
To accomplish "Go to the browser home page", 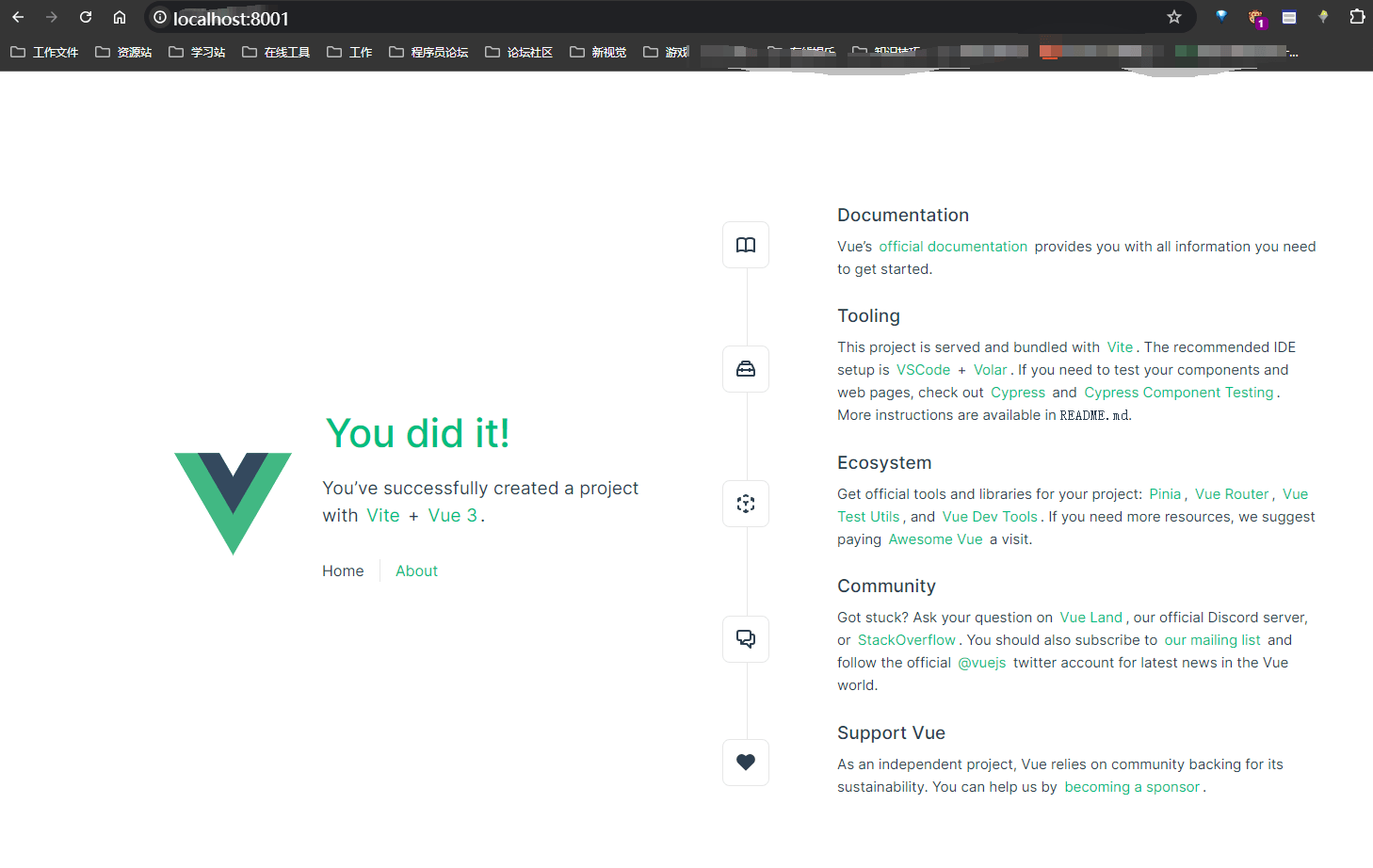I will click(x=120, y=17).
